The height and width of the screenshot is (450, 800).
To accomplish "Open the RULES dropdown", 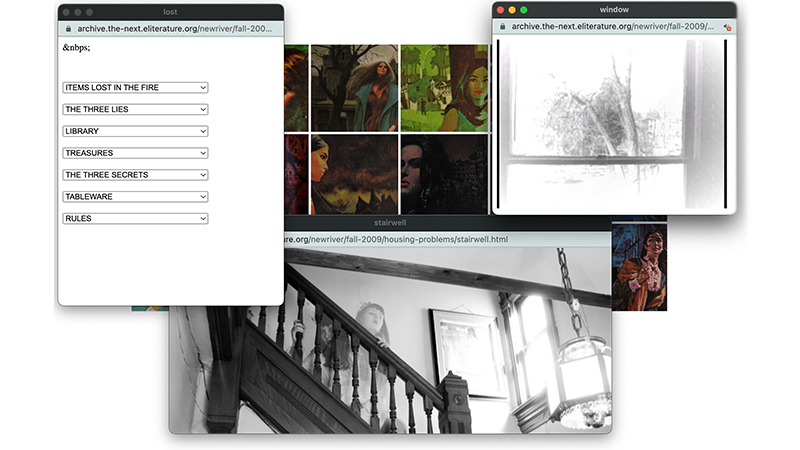I will coord(135,218).
